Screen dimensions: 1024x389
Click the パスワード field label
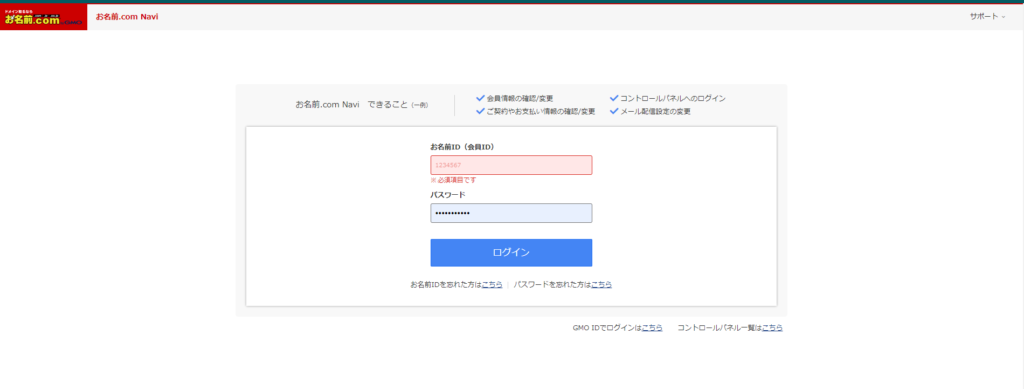(447, 194)
